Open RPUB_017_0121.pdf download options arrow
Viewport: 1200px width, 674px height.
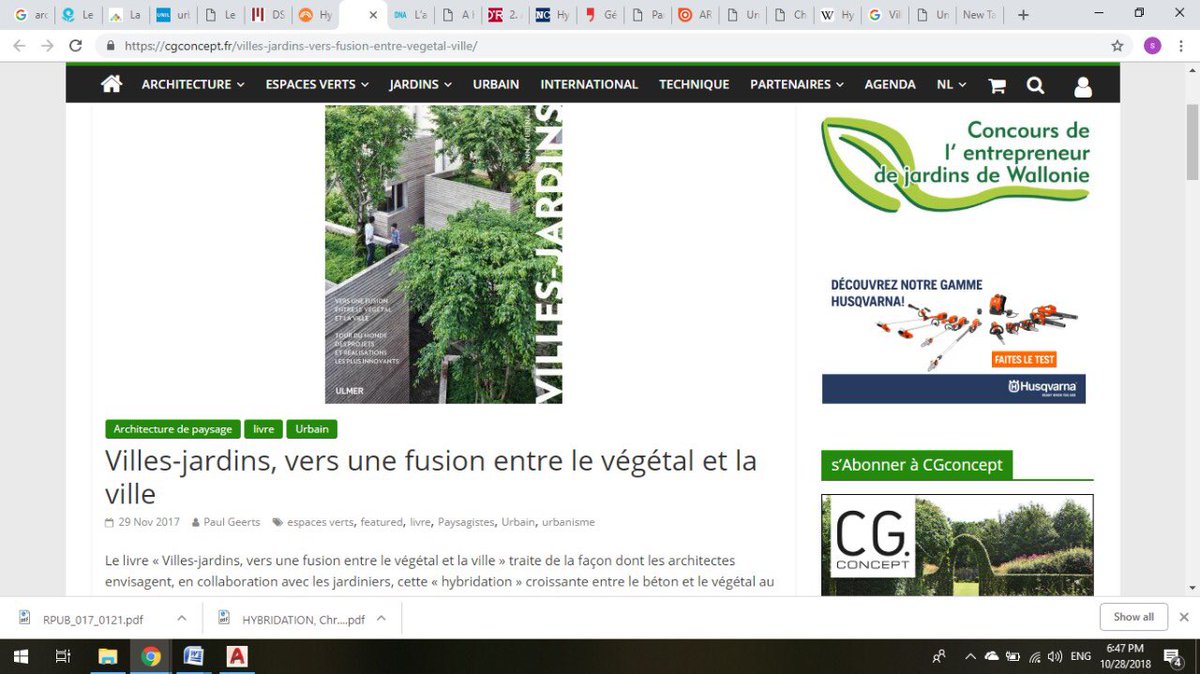[x=181, y=618]
